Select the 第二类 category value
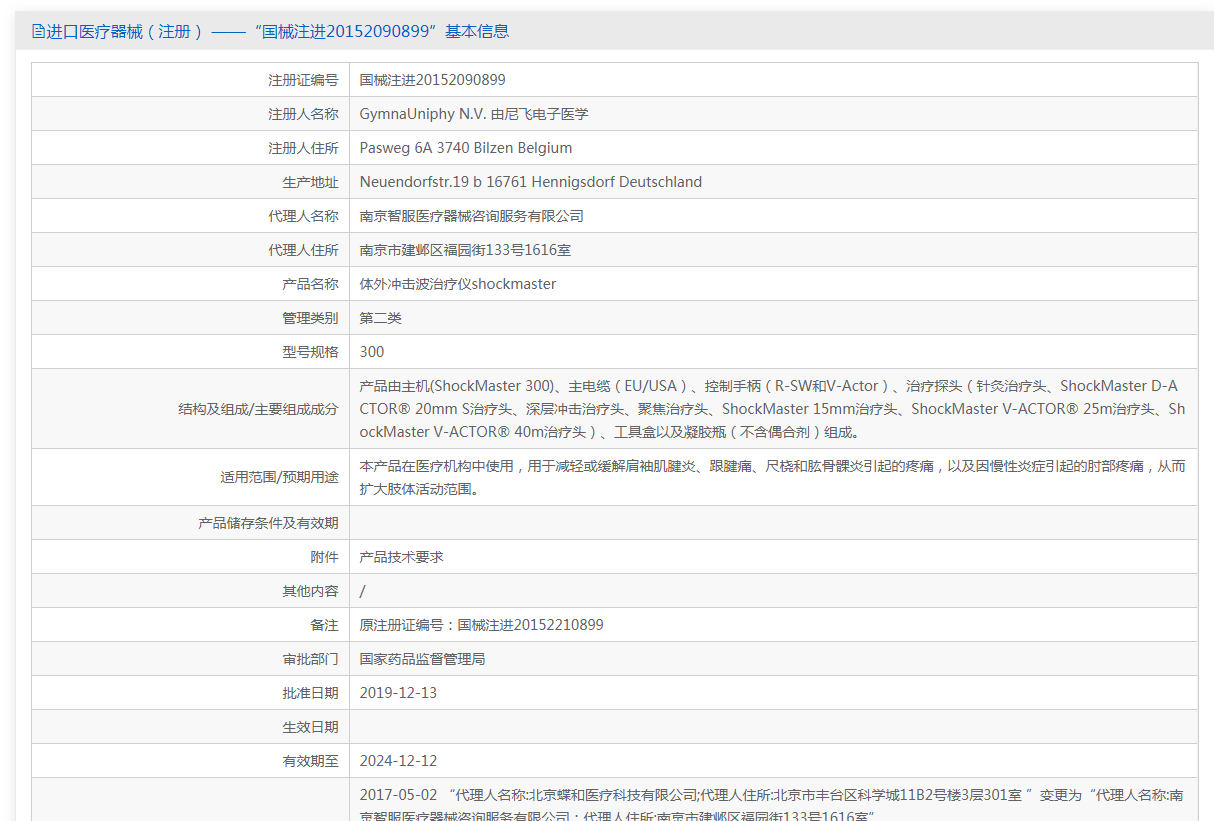This screenshot has height=821, width=1214. pyautogui.click(x=381, y=318)
